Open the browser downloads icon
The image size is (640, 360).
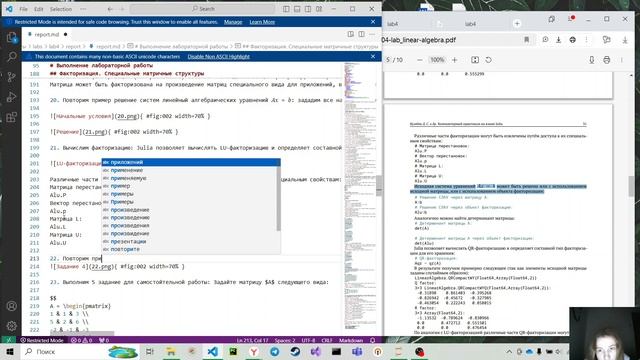pyautogui.click(x=625, y=40)
